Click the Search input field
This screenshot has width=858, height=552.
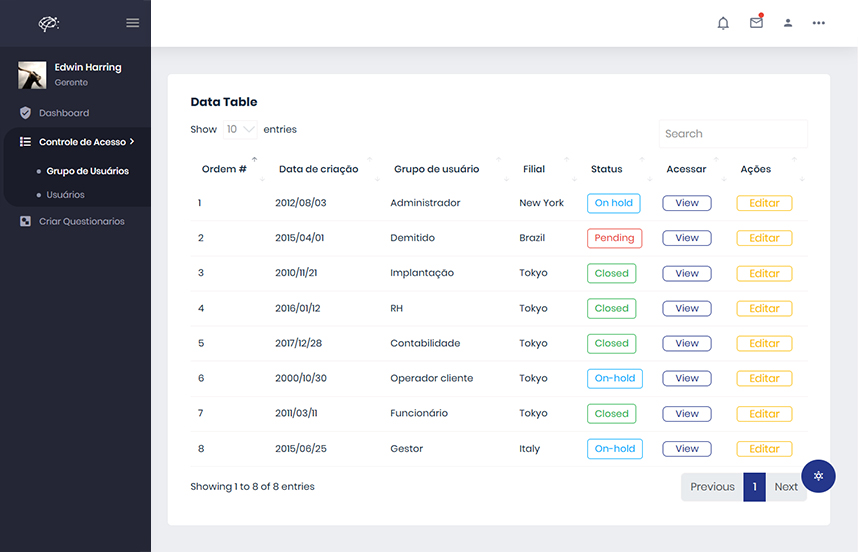tap(732, 134)
